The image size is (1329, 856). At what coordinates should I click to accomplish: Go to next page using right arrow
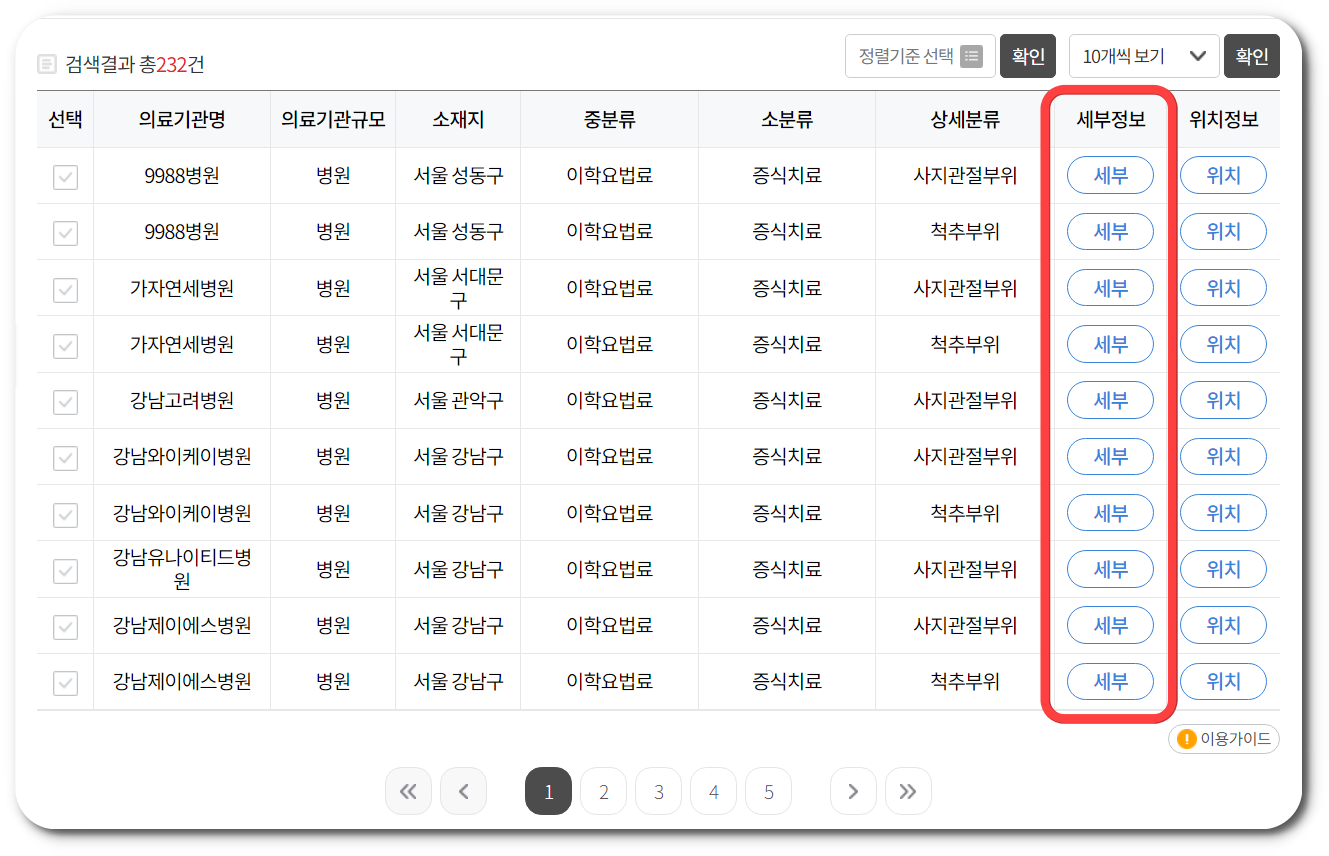853,791
